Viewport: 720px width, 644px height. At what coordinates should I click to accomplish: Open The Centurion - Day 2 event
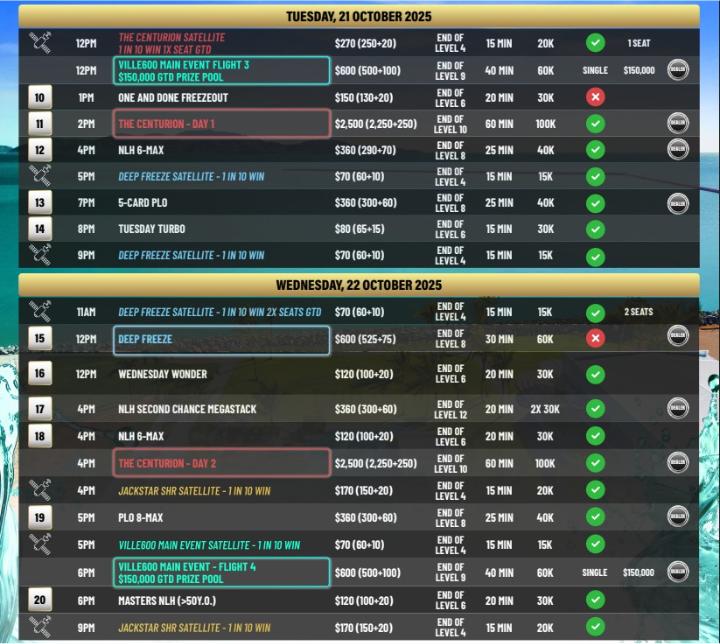[221, 463]
